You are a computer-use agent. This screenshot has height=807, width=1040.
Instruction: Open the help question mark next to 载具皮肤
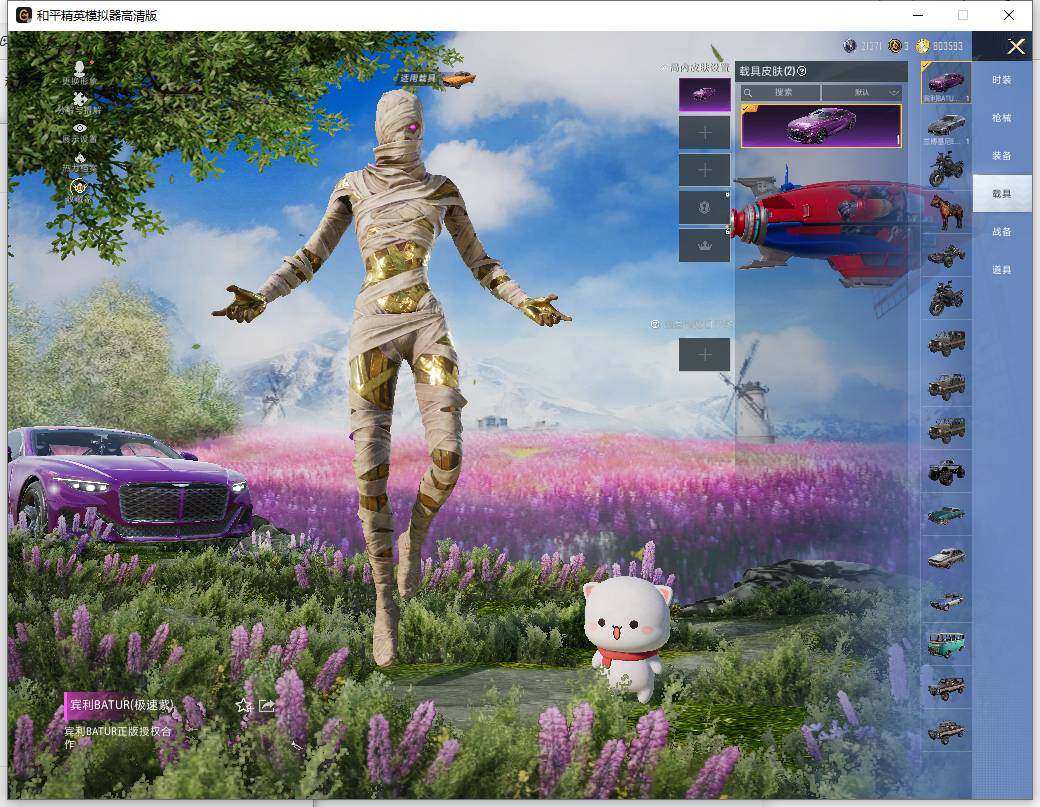[x=802, y=71]
